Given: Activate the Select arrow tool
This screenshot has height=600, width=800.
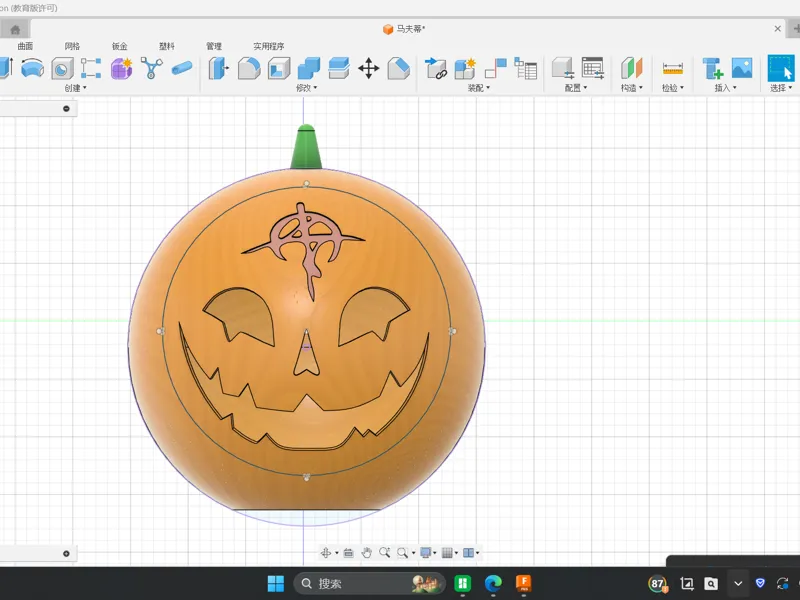Looking at the screenshot, I should pos(781,68).
